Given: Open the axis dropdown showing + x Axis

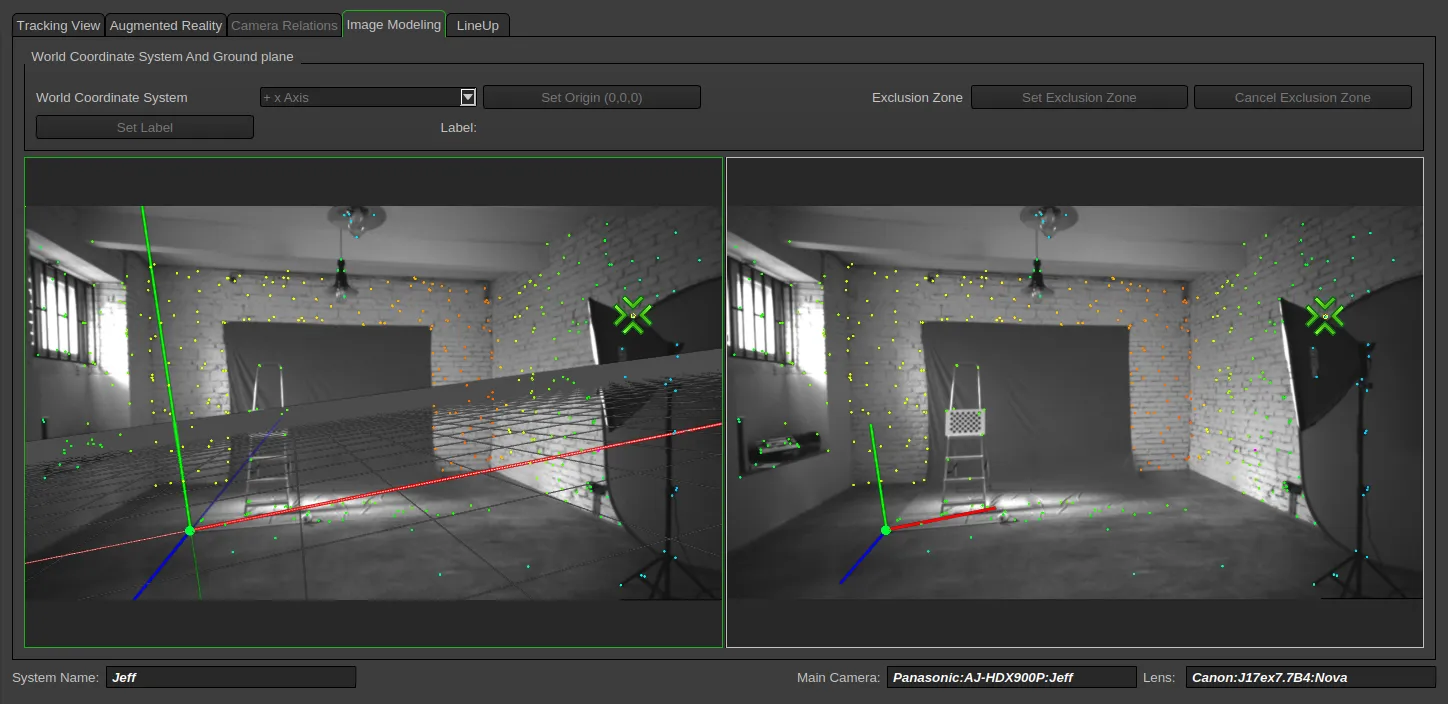Looking at the screenshot, I should (368, 97).
